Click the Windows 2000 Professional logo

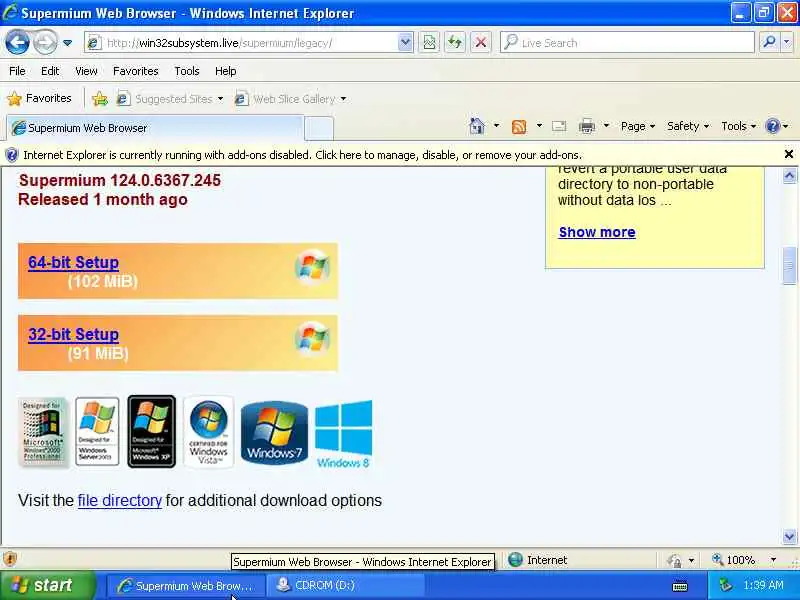[x=43, y=433]
